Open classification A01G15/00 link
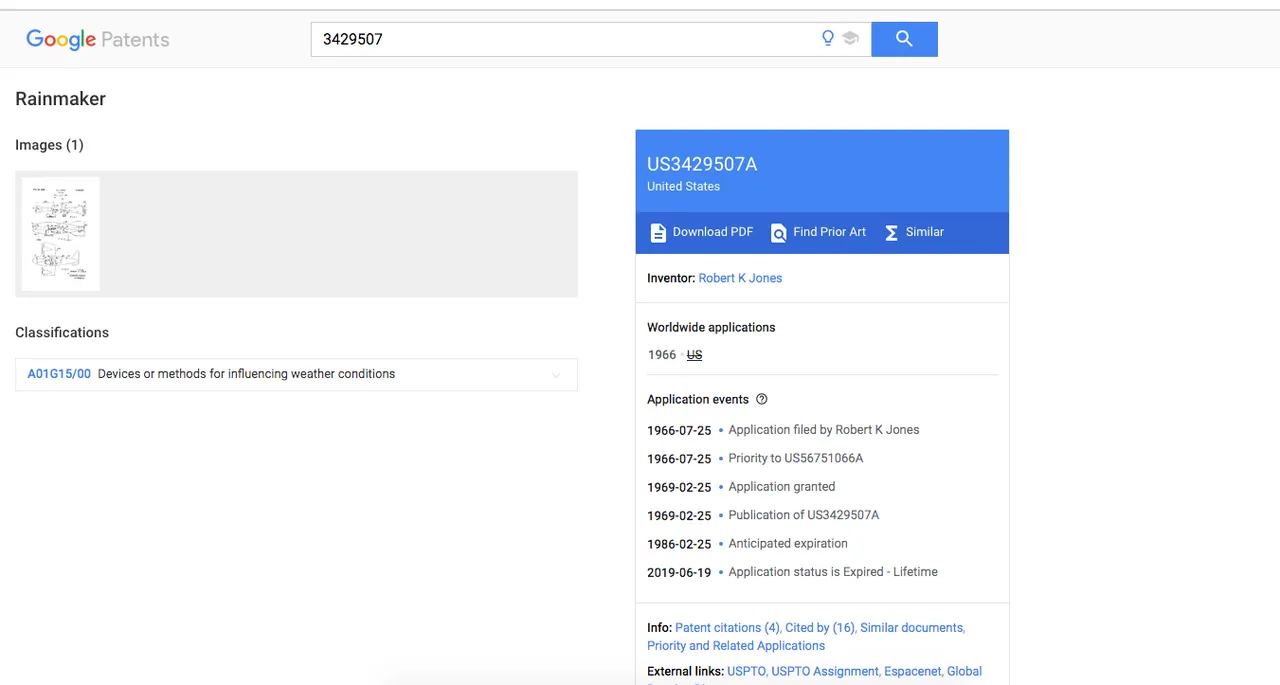Viewport: 1280px width, 685px height. [59, 374]
